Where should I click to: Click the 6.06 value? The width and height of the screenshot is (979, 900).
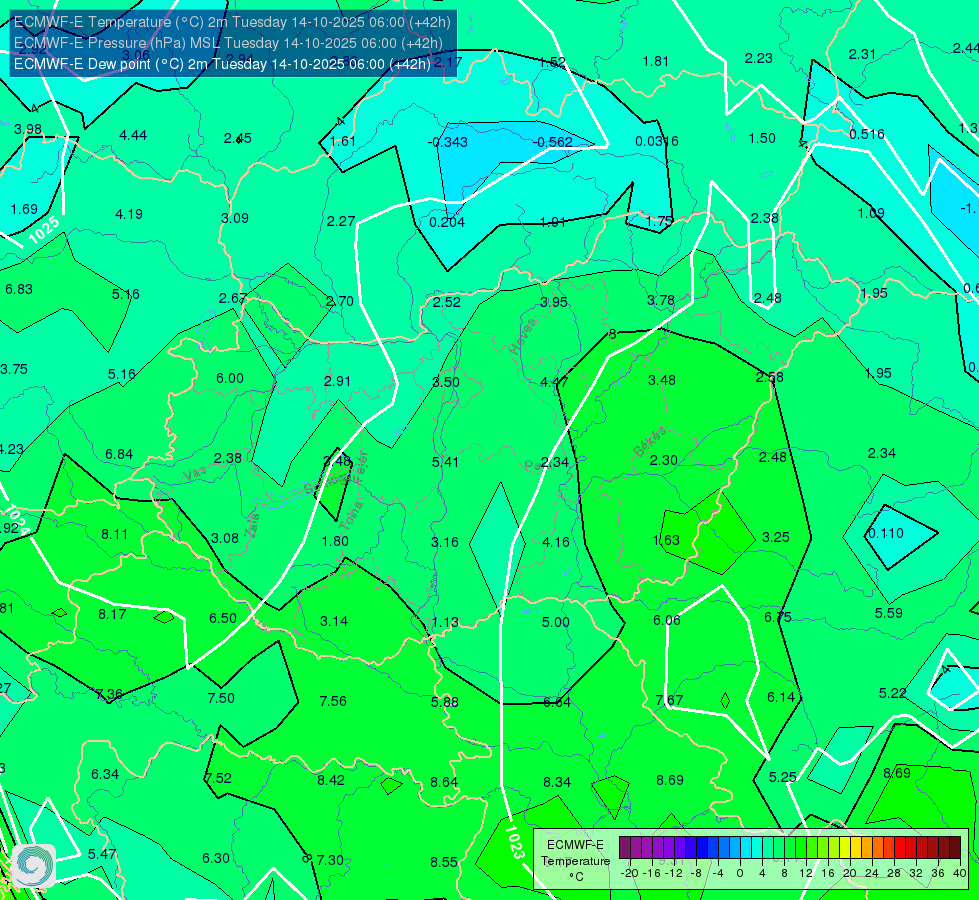(667, 620)
